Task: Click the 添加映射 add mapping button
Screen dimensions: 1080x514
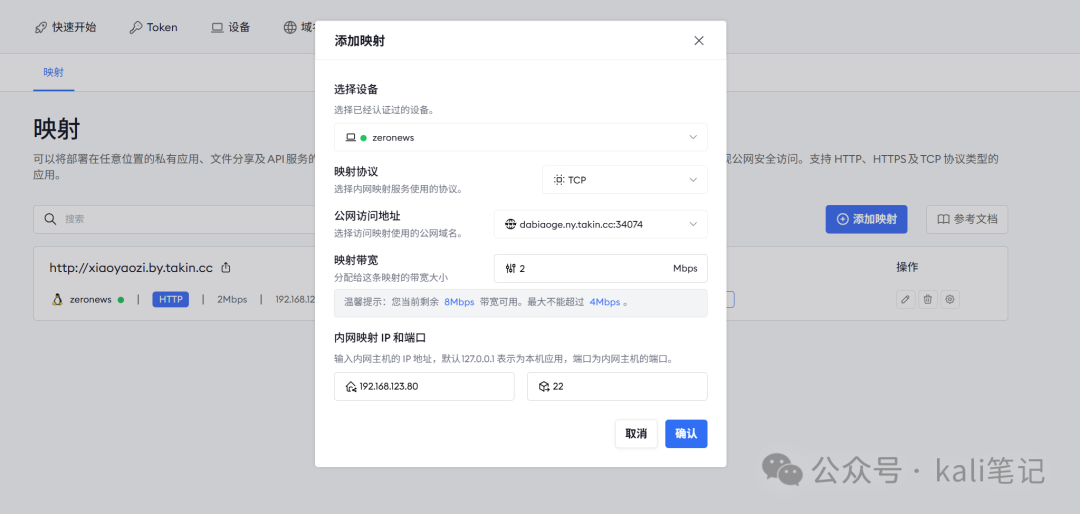Action: click(866, 219)
